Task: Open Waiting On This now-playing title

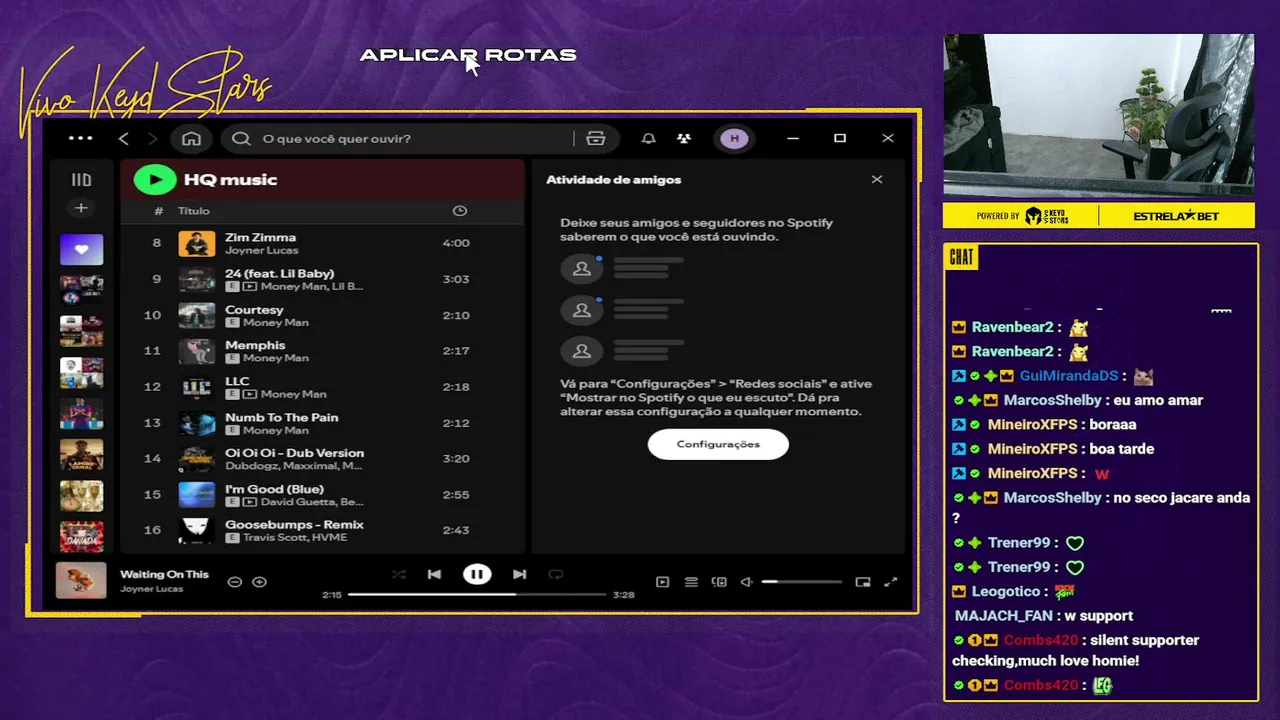Action: pos(164,574)
